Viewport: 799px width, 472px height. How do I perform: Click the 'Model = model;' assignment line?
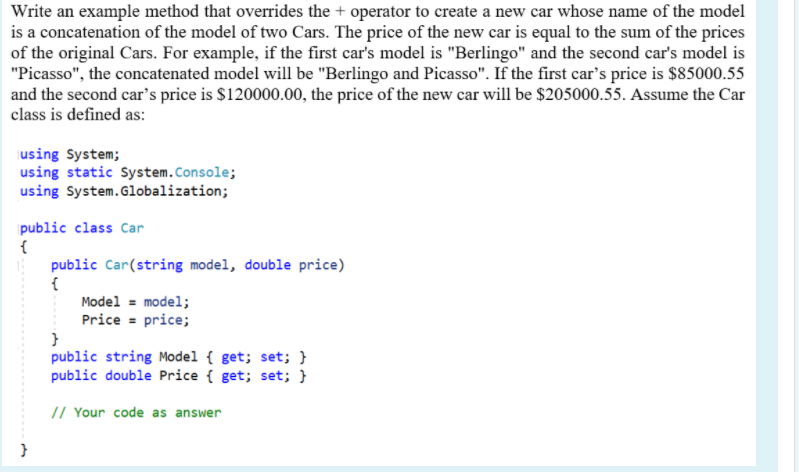(135, 302)
